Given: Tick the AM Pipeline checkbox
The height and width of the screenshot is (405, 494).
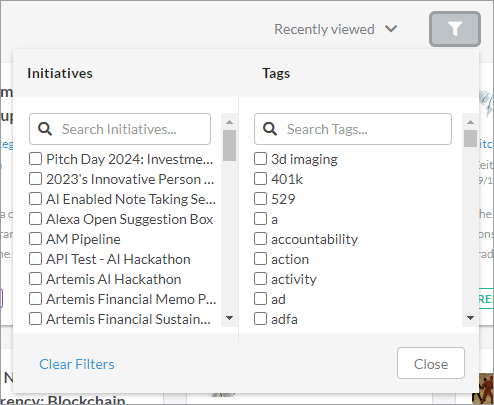Looking at the screenshot, I should click(x=35, y=239).
